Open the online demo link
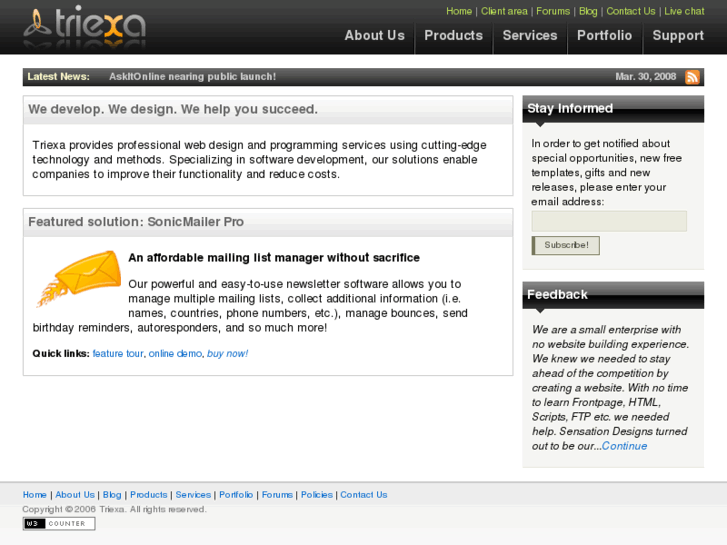The height and width of the screenshot is (545, 727). [175, 353]
